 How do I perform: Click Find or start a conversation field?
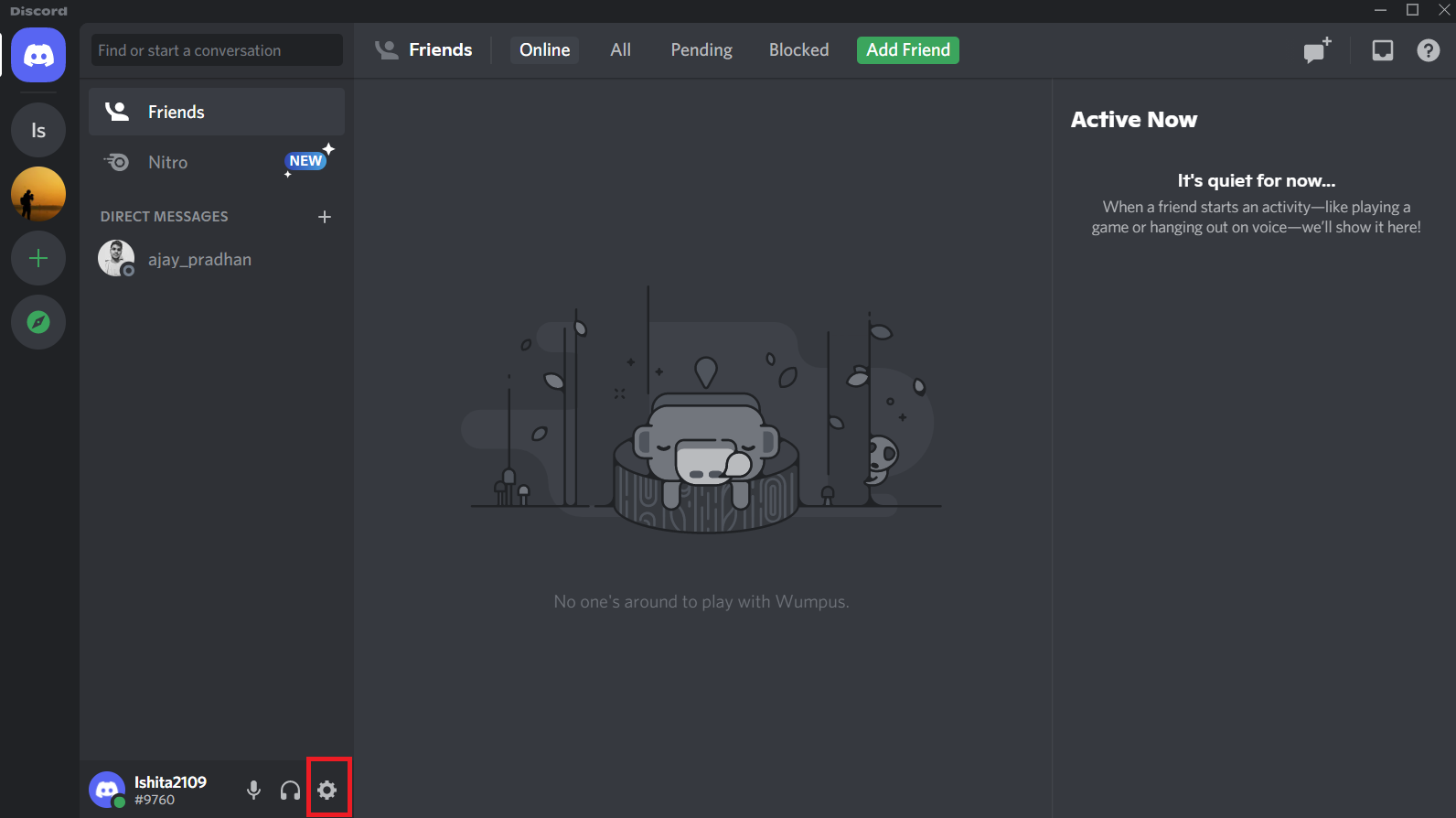coord(217,50)
